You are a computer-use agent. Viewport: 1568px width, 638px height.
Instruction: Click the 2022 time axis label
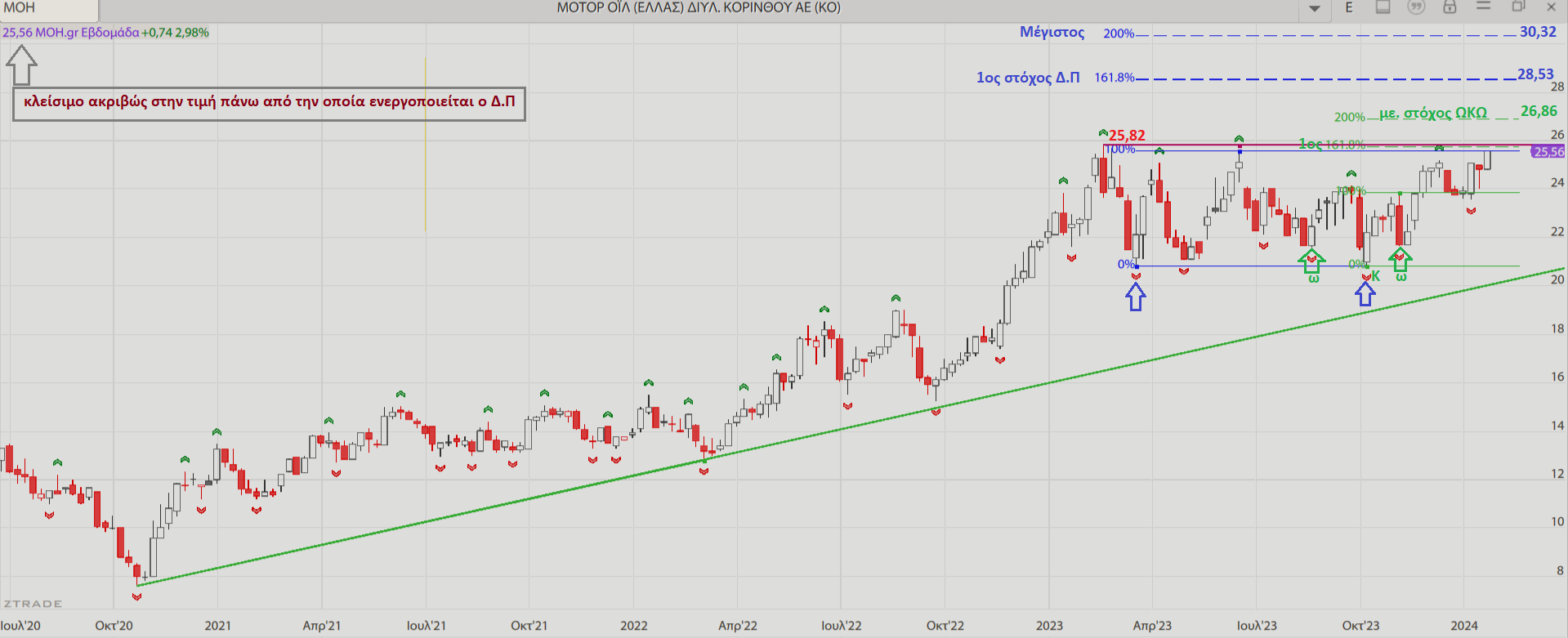634,626
